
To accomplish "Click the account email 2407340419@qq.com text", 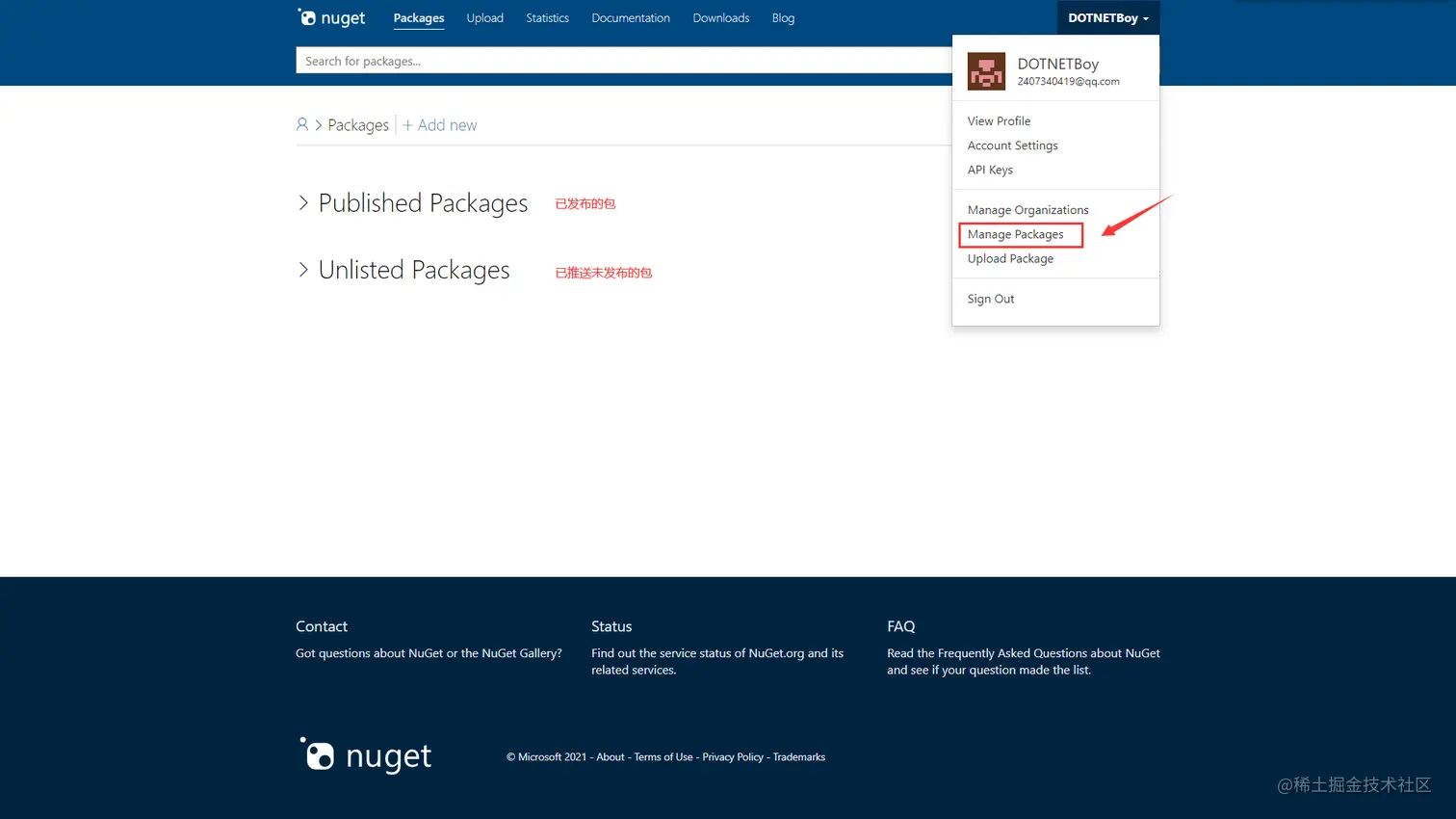I will click(x=1069, y=82).
